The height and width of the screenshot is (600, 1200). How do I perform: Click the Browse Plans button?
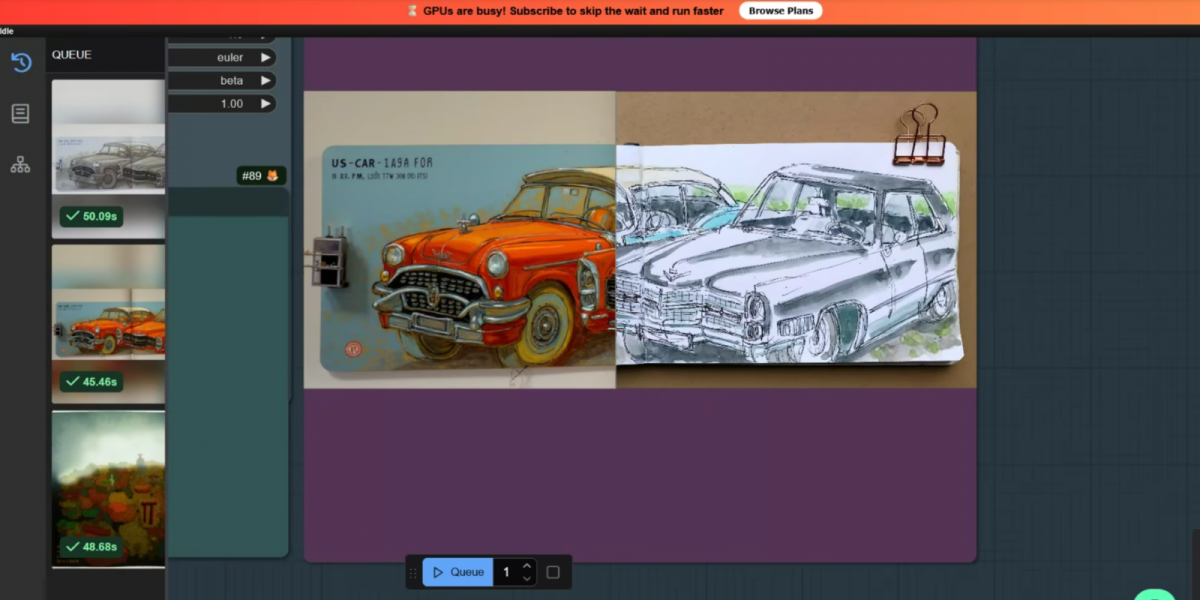780,11
